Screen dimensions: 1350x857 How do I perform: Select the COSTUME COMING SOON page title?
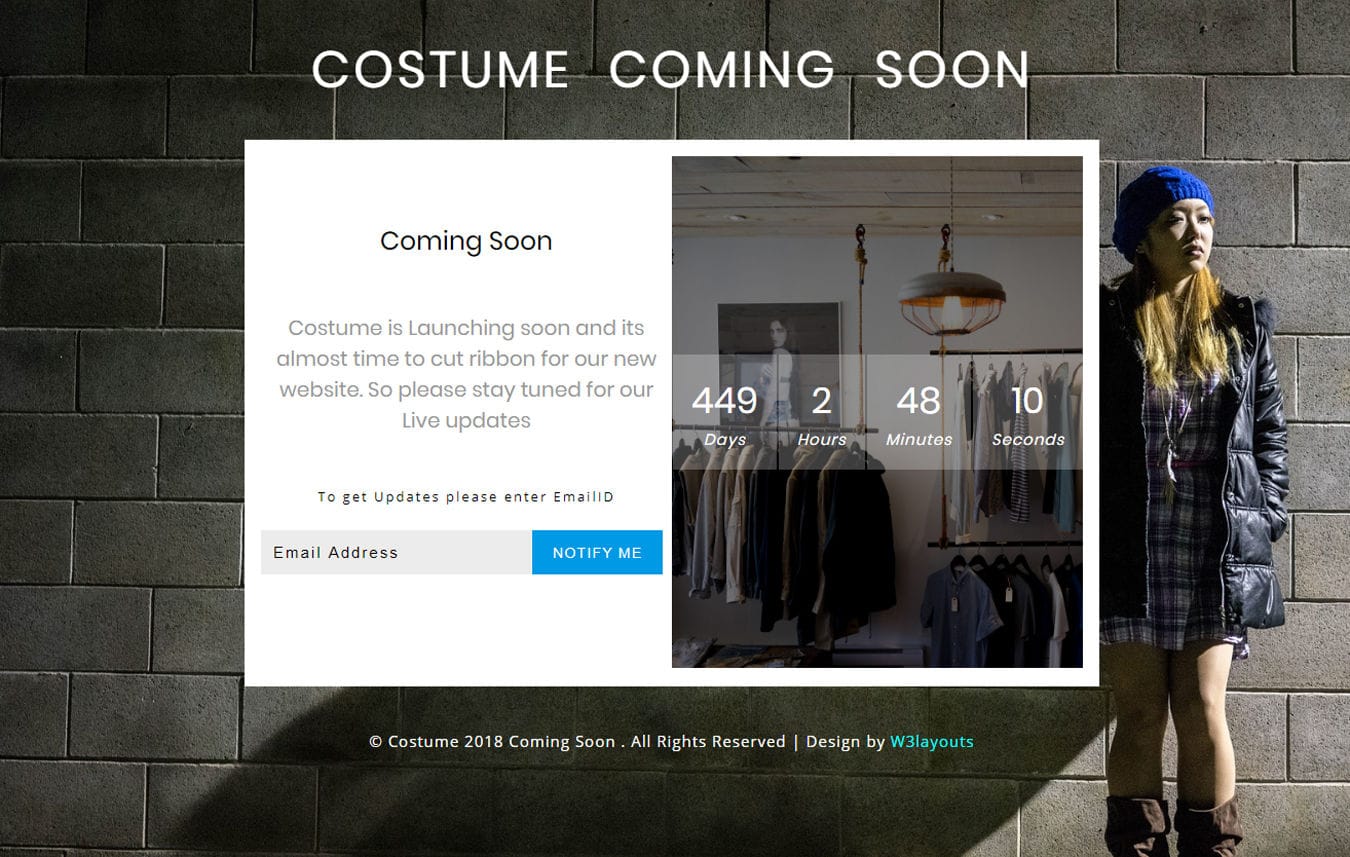[670, 69]
